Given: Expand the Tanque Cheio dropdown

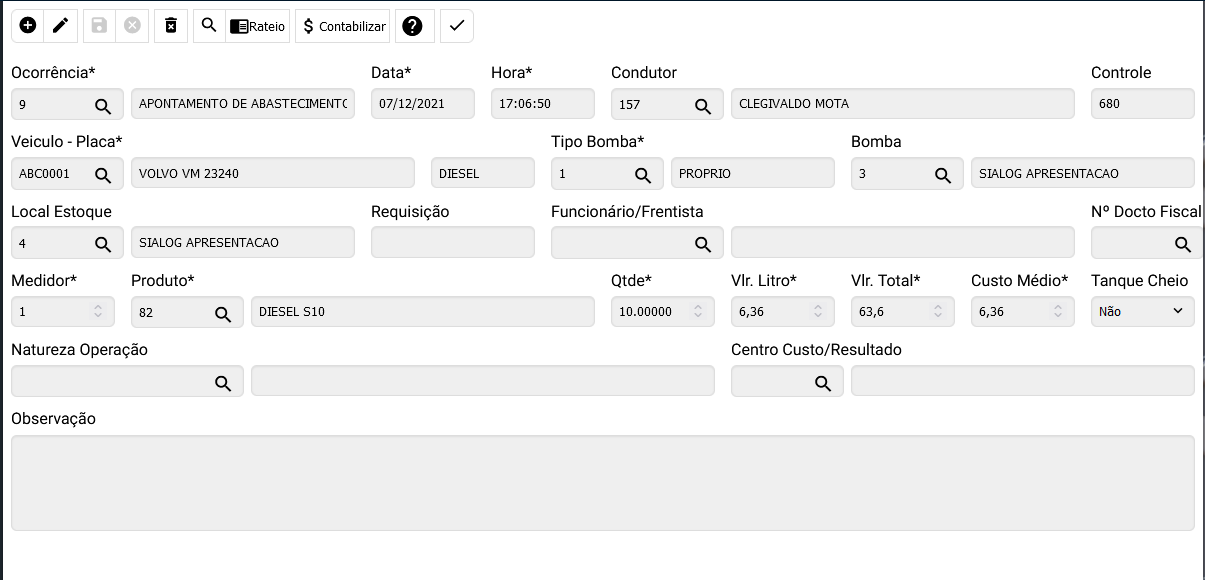Looking at the screenshot, I should coord(1142,312).
